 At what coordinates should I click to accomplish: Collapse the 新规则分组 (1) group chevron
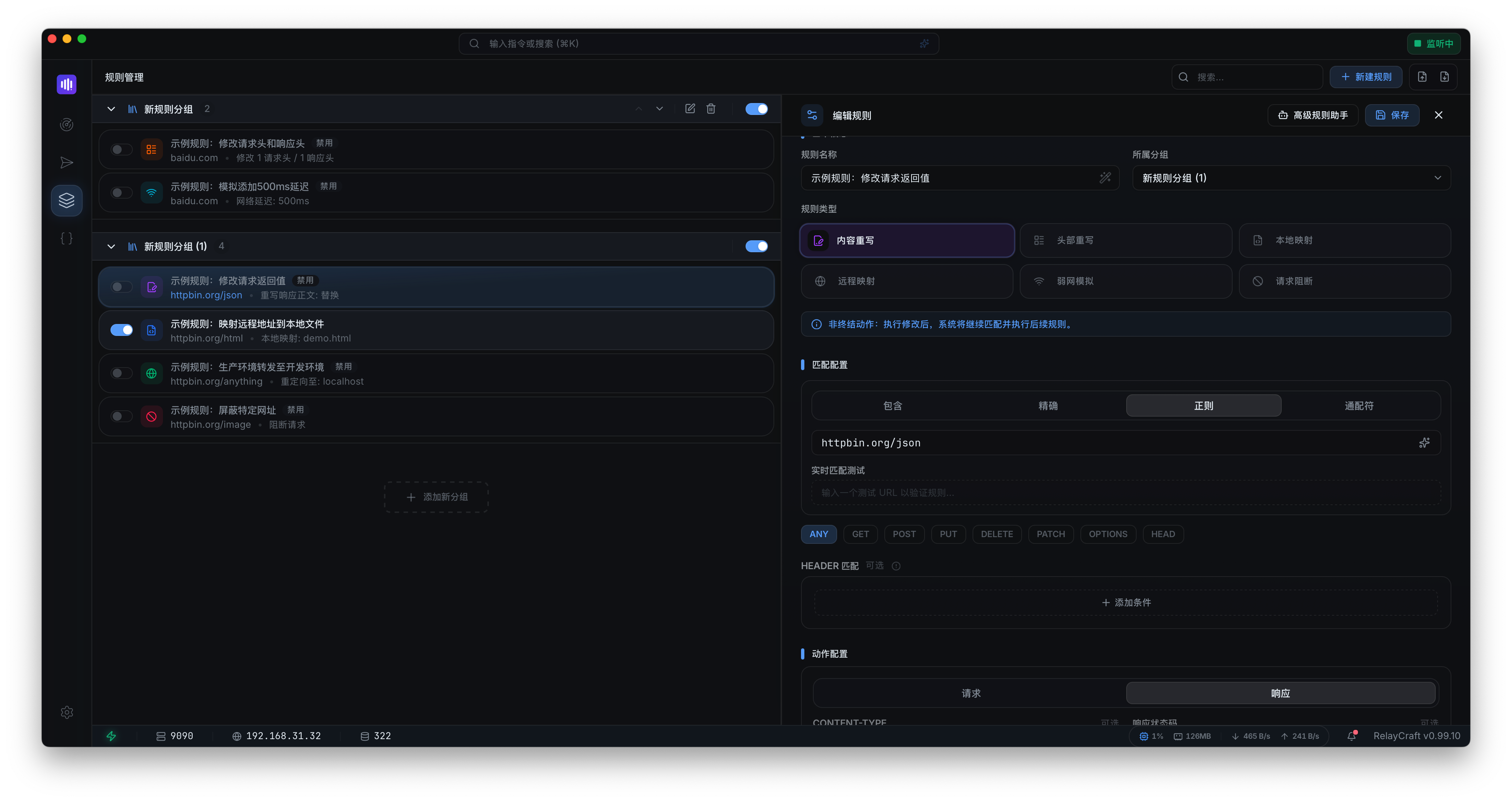111,246
